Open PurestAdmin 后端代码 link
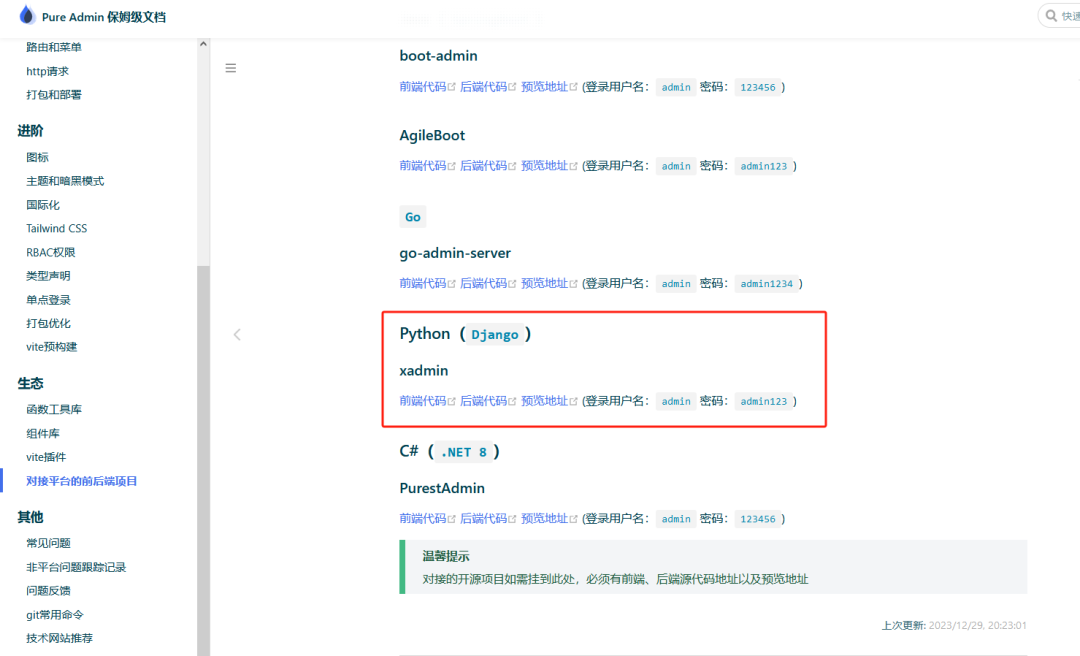This screenshot has width=1080, height=656. click(484, 519)
